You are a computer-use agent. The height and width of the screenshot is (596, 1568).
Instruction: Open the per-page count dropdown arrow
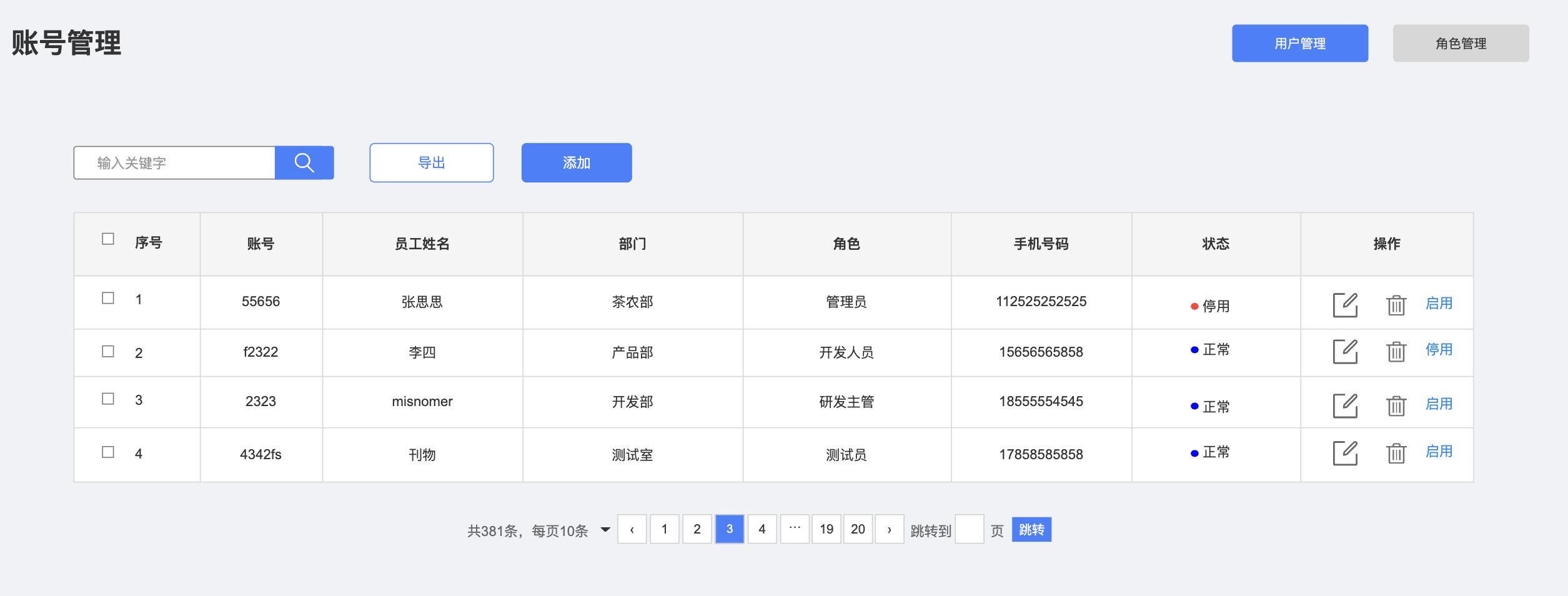tap(605, 530)
